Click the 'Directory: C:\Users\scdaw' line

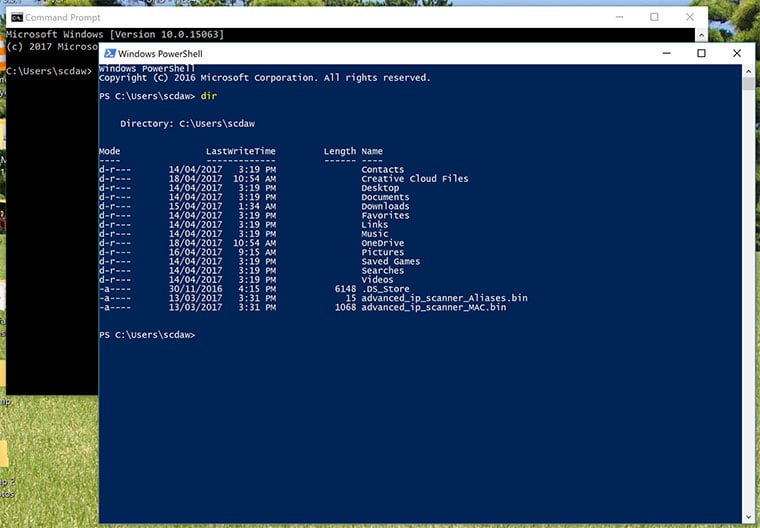pos(188,124)
